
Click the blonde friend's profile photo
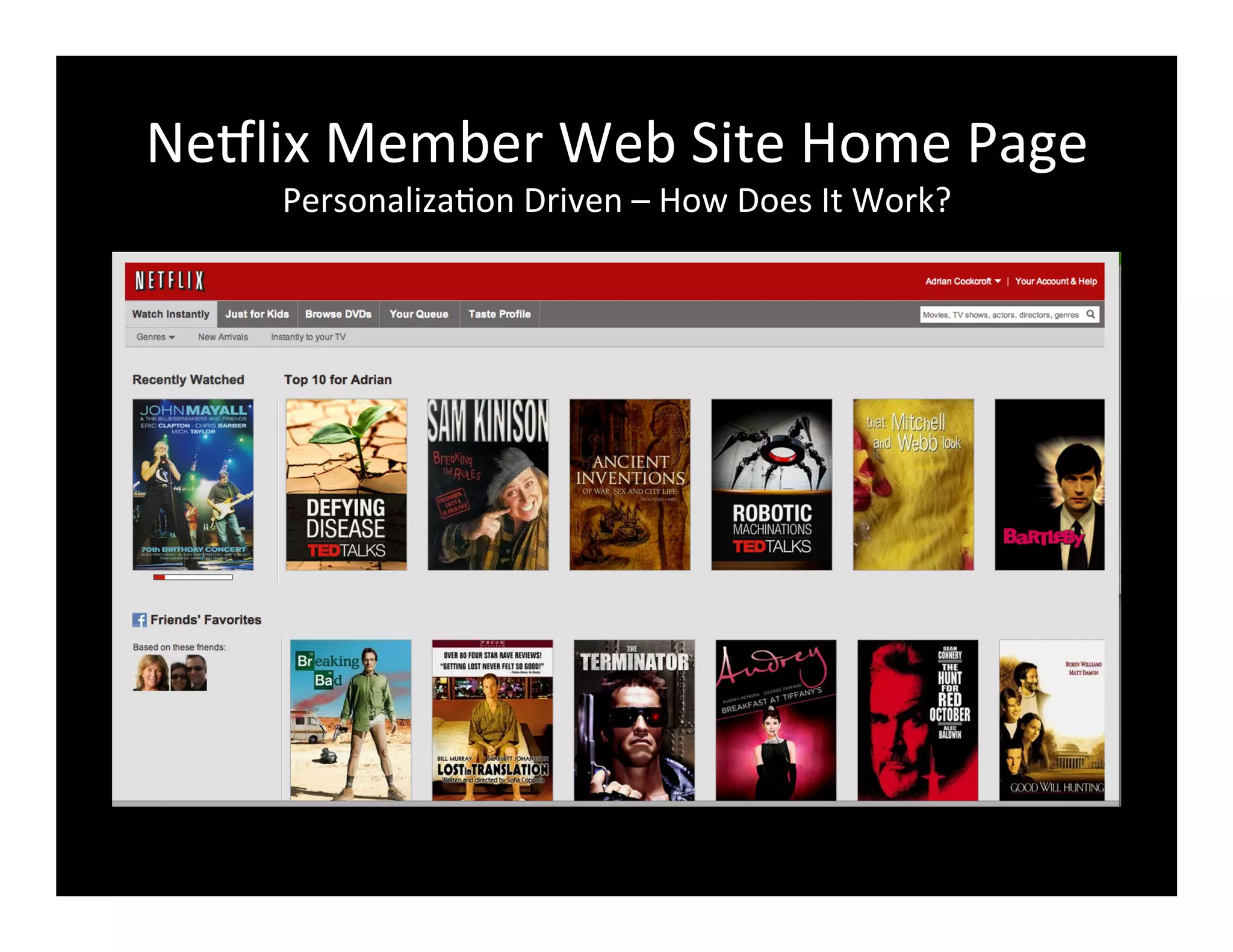(x=151, y=673)
